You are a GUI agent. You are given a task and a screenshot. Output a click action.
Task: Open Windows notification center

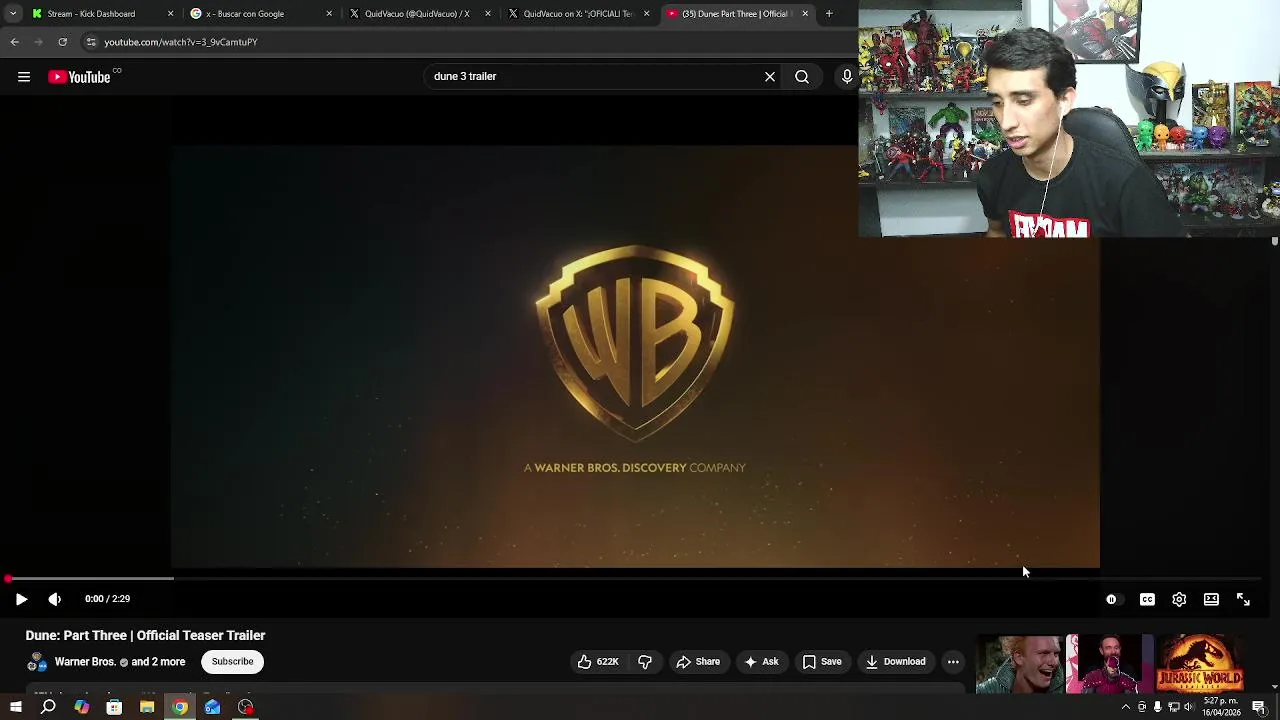point(1259,708)
